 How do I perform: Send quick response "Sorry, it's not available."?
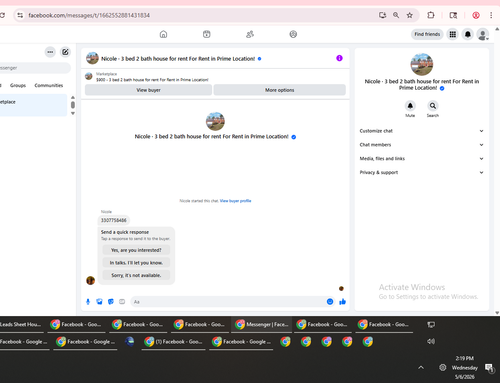[136, 275]
